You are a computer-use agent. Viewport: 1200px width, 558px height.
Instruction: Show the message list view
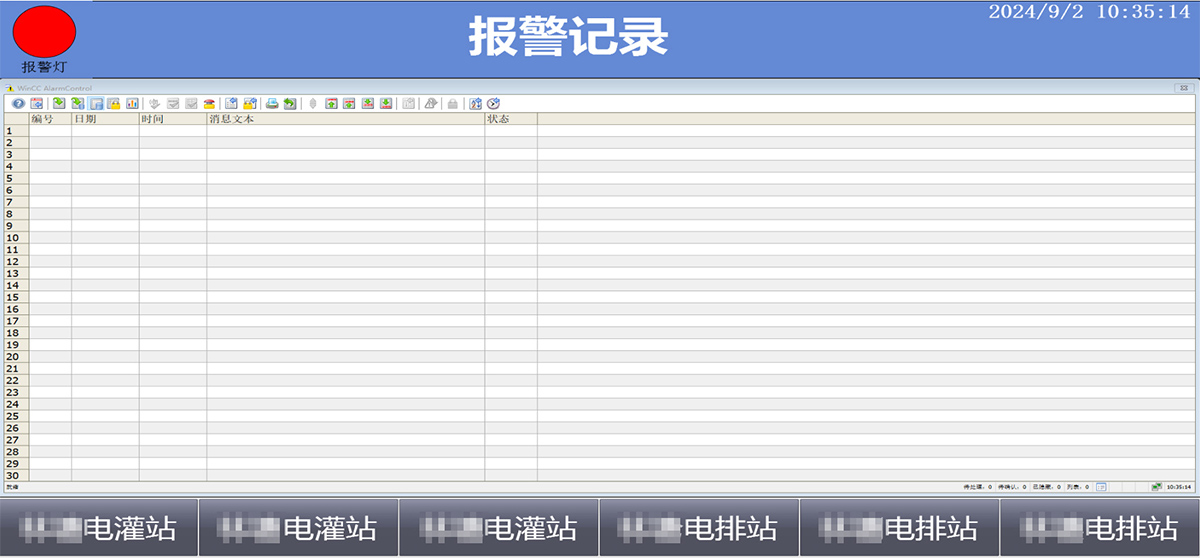pyautogui.click(x=59, y=103)
